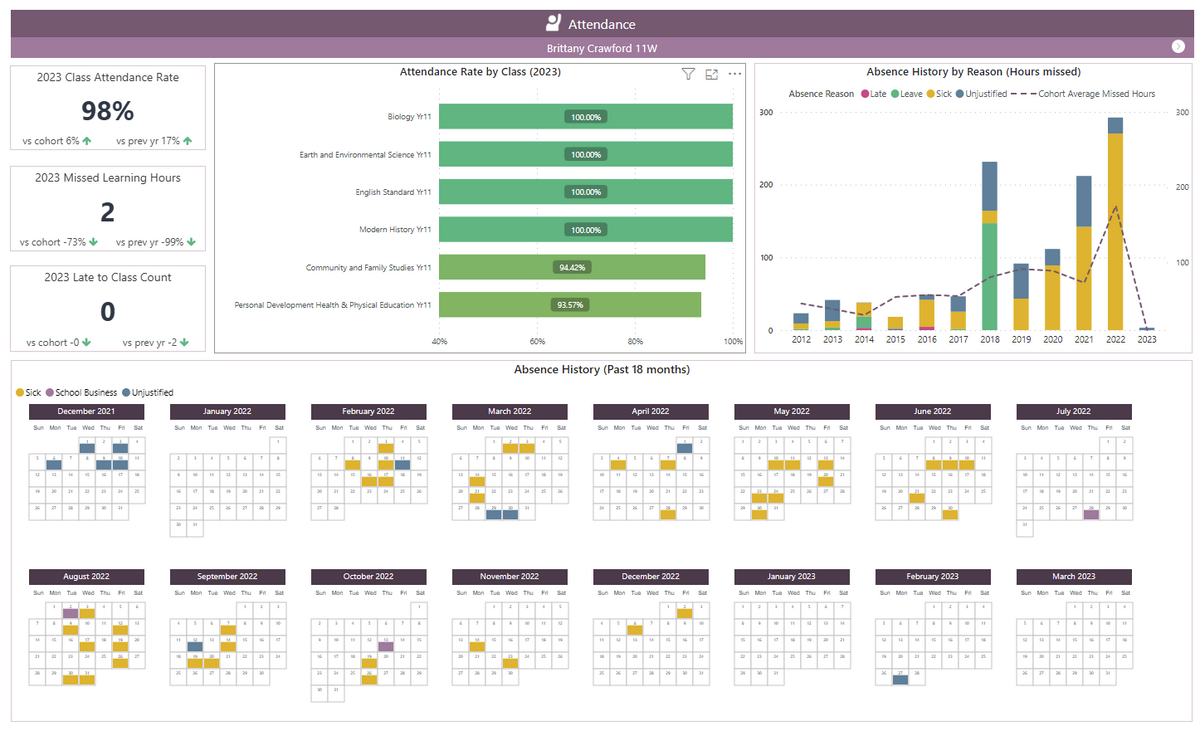Click the Brittany Crawford 11W banner
1200x735 pixels.
[600, 48]
